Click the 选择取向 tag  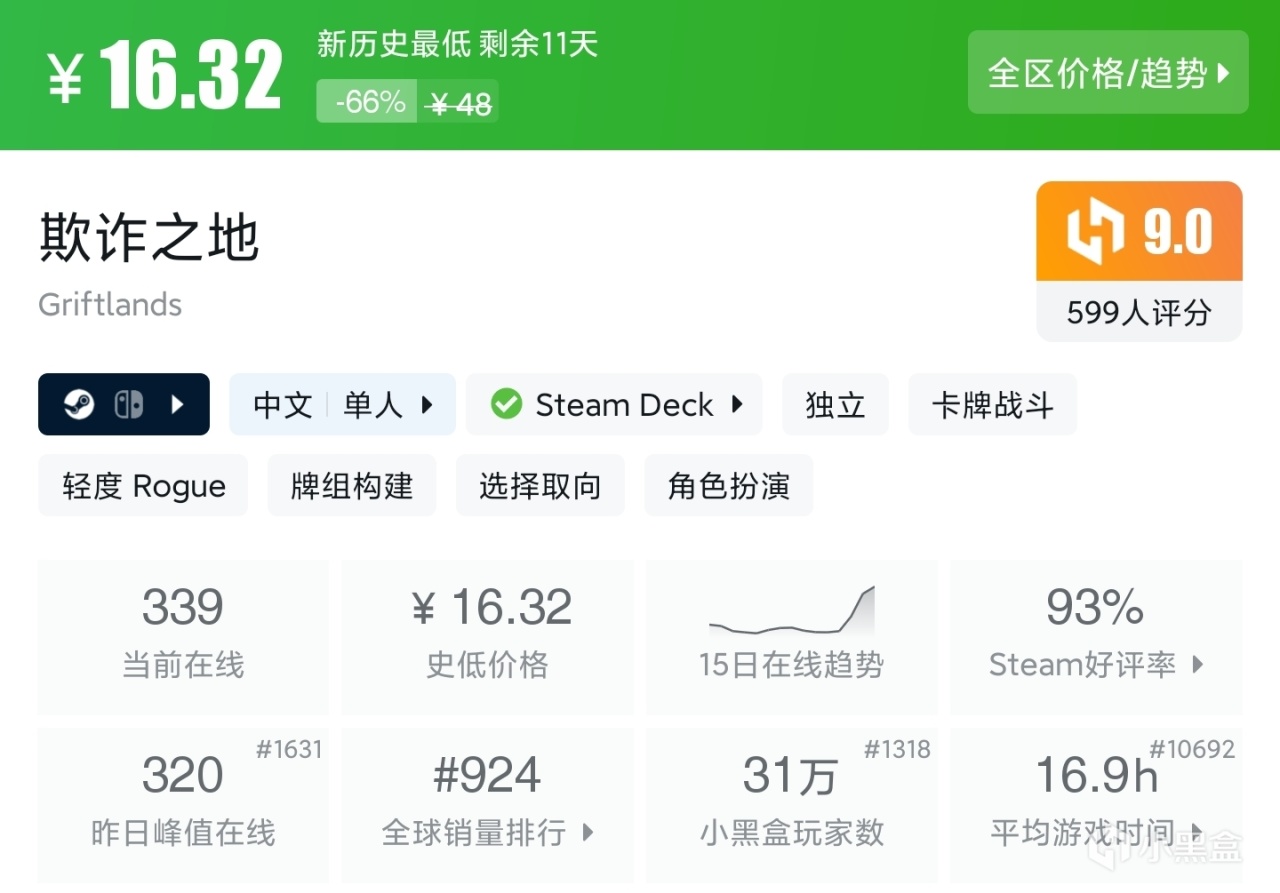point(540,486)
